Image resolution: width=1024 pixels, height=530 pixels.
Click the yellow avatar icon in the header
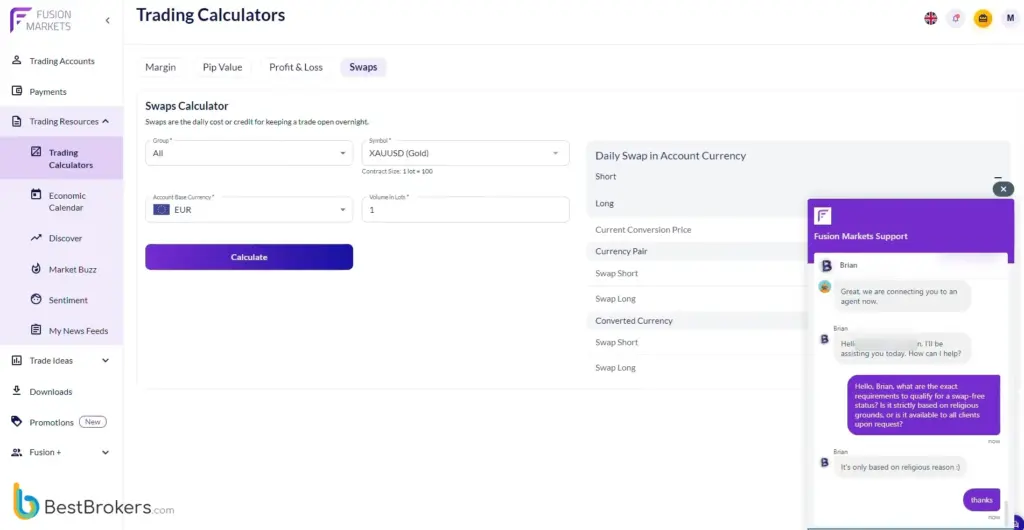click(983, 18)
